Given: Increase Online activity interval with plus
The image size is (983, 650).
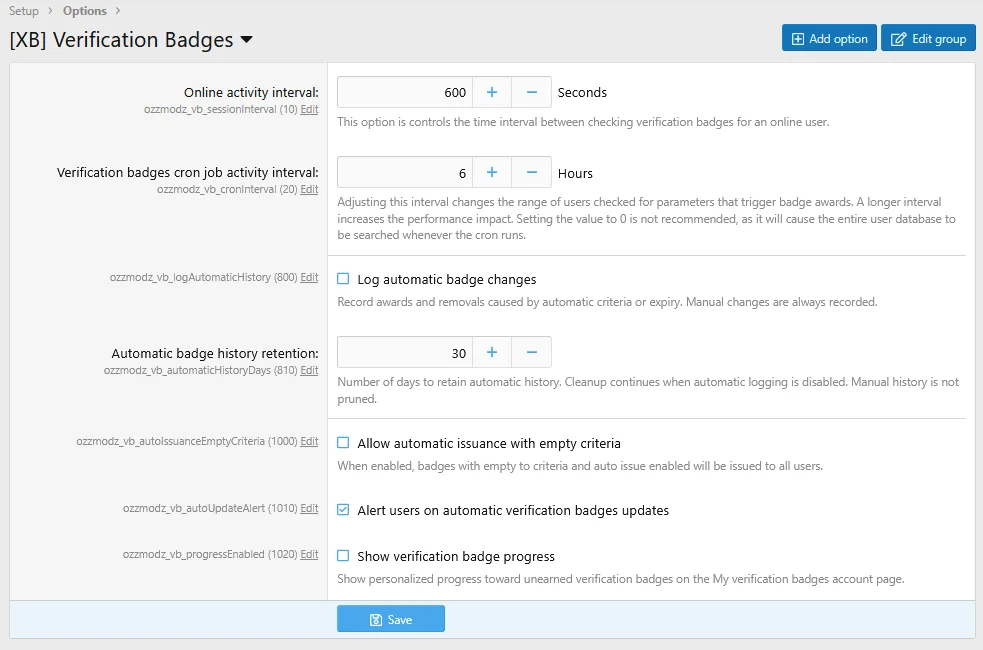Looking at the screenshot, I should (492, 92).
